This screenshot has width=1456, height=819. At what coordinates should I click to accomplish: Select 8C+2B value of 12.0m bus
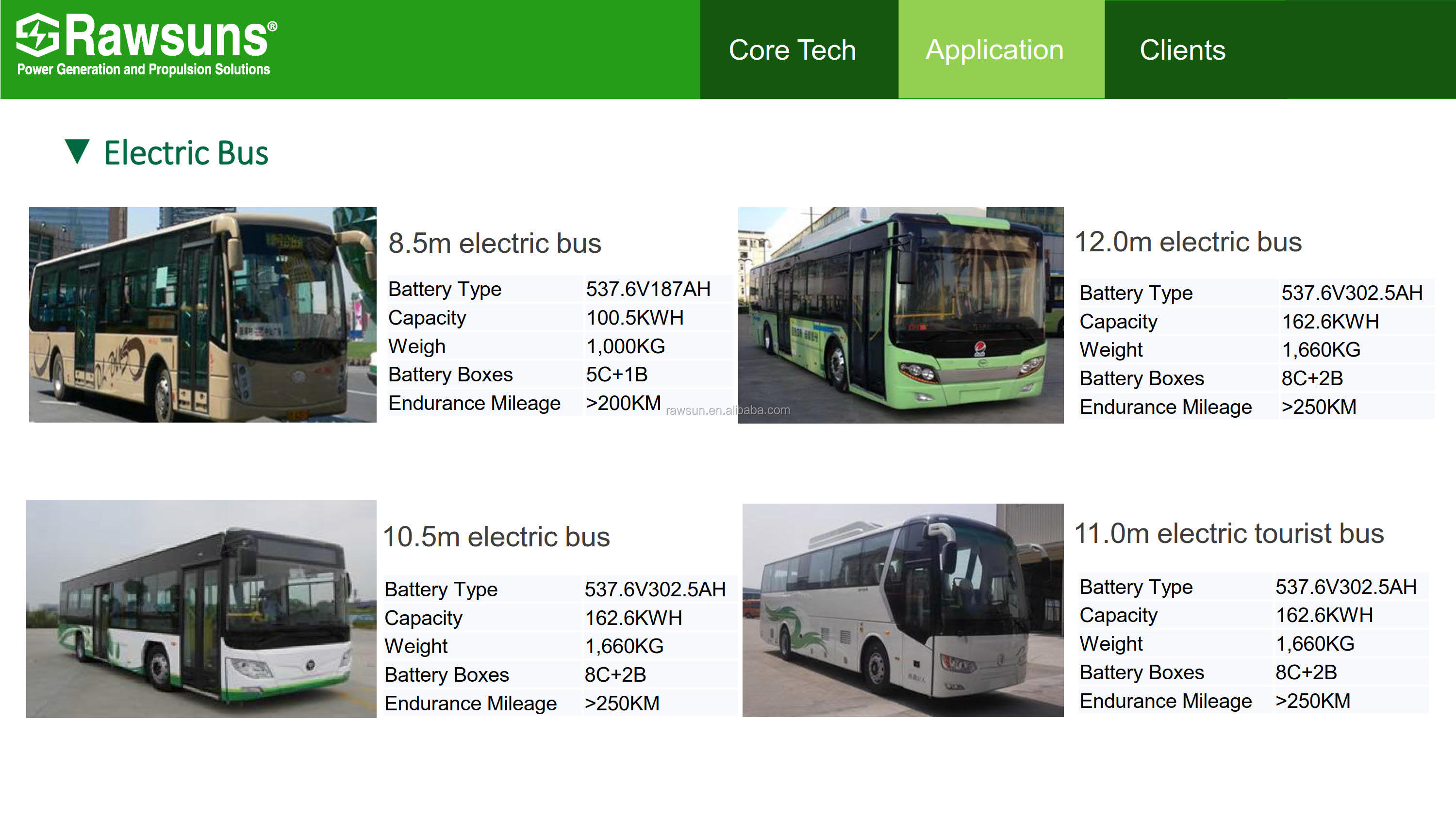(x=1312, y=378)
